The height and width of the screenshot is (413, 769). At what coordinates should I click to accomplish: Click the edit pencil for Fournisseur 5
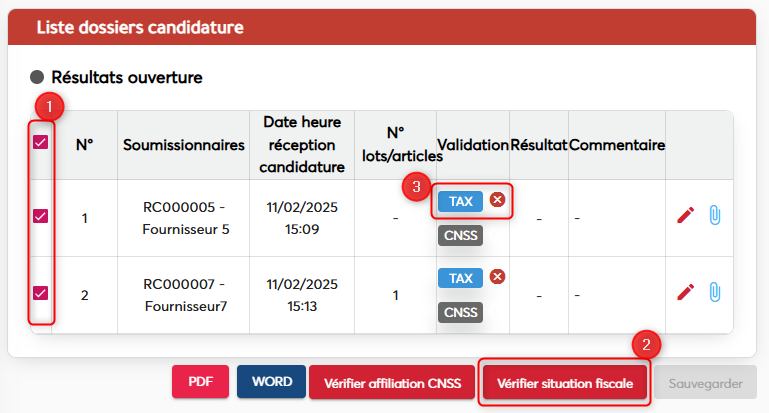tap(685, 215)
